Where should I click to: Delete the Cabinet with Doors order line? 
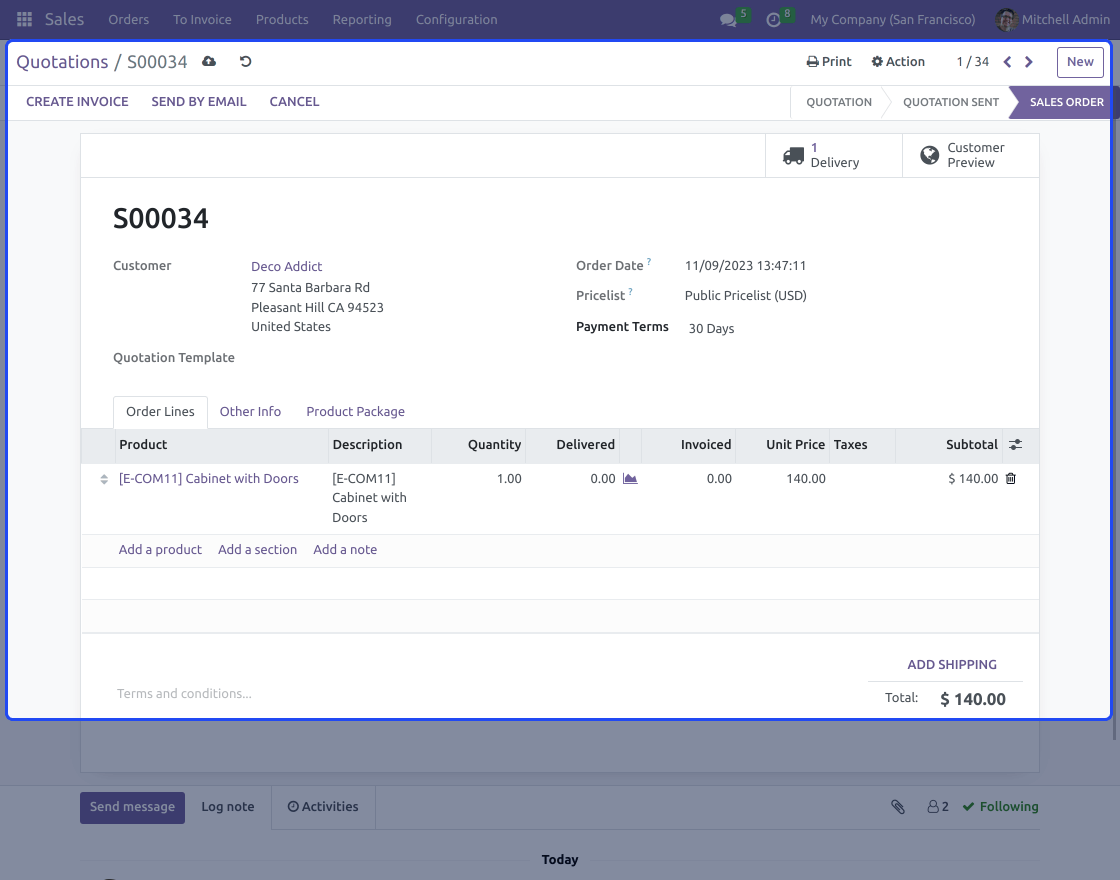(1011, 479)
